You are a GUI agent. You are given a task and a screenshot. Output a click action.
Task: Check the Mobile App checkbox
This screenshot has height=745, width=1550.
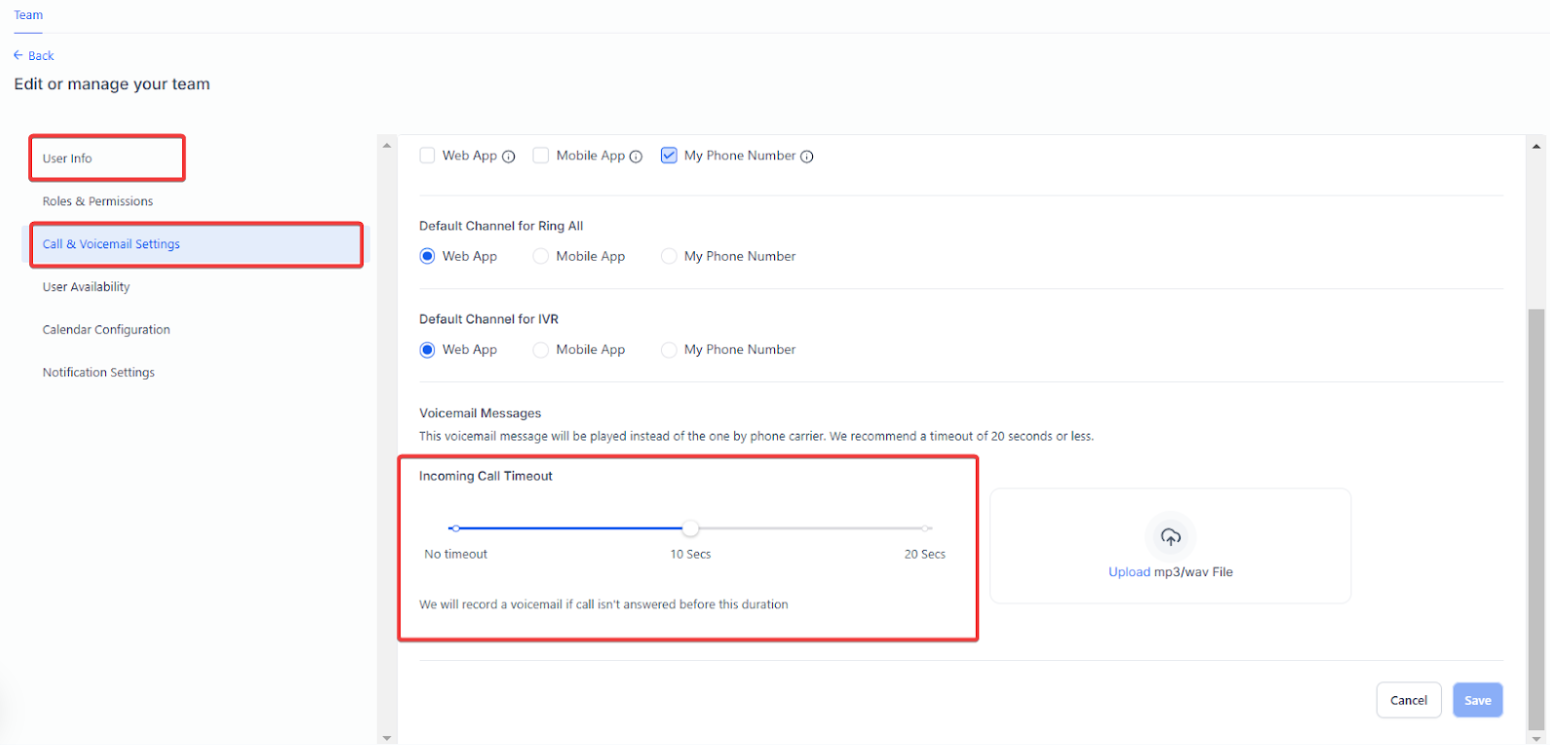[x=541, y=156]
